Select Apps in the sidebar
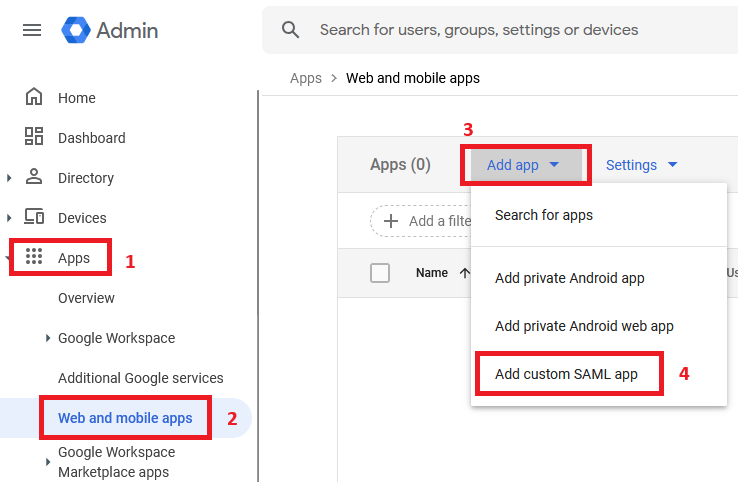The image size is (738, 482). click(x=74, y=258)
